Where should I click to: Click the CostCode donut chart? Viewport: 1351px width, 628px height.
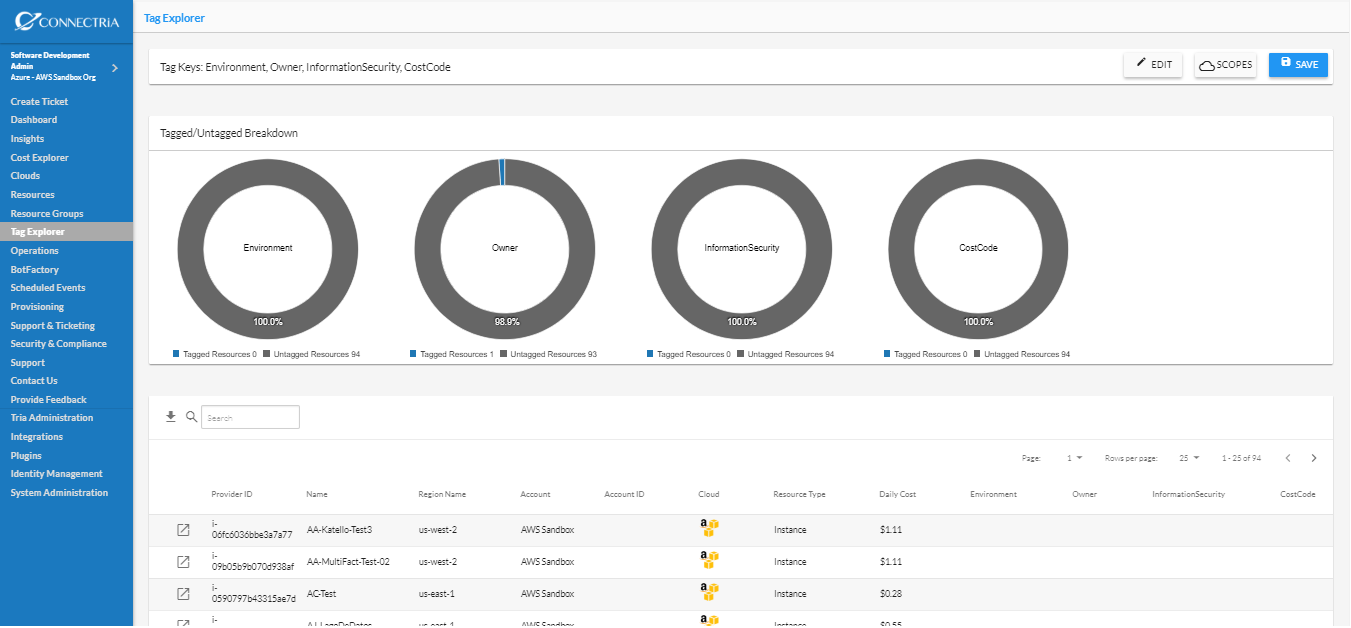coord(979,248)
